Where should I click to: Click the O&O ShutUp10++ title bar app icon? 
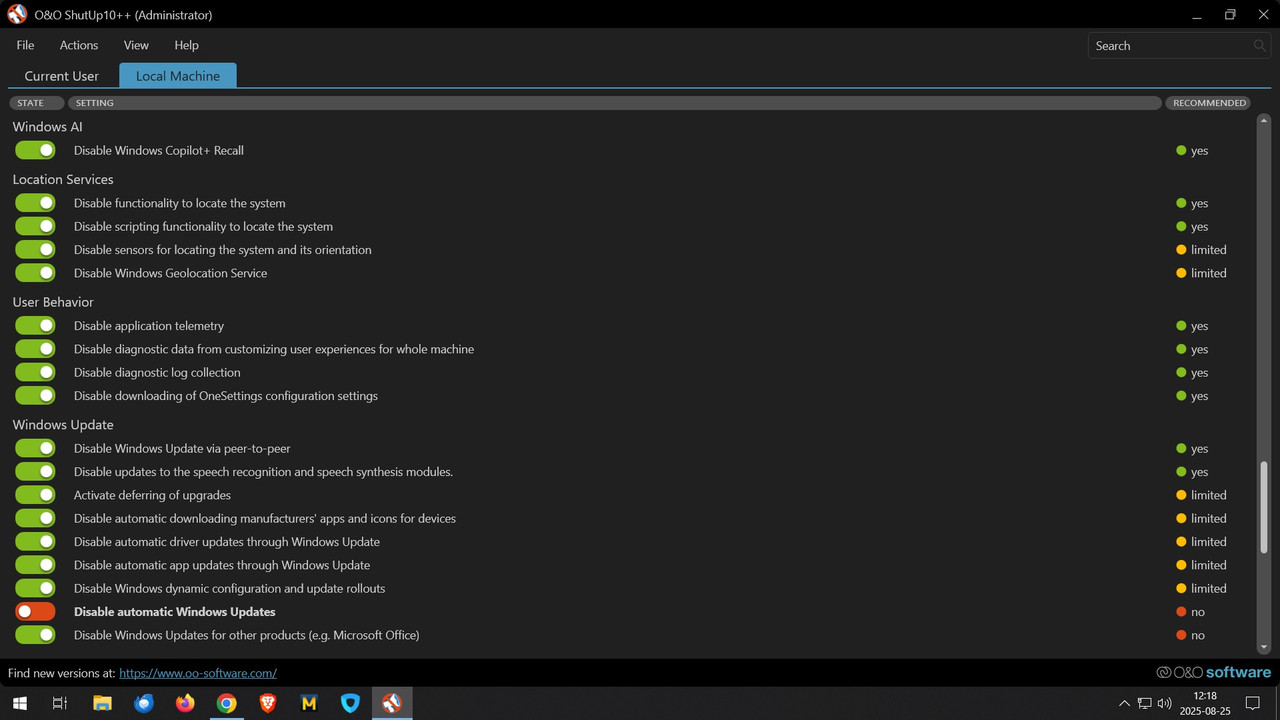pyautogui.click(x=17, y=15)
